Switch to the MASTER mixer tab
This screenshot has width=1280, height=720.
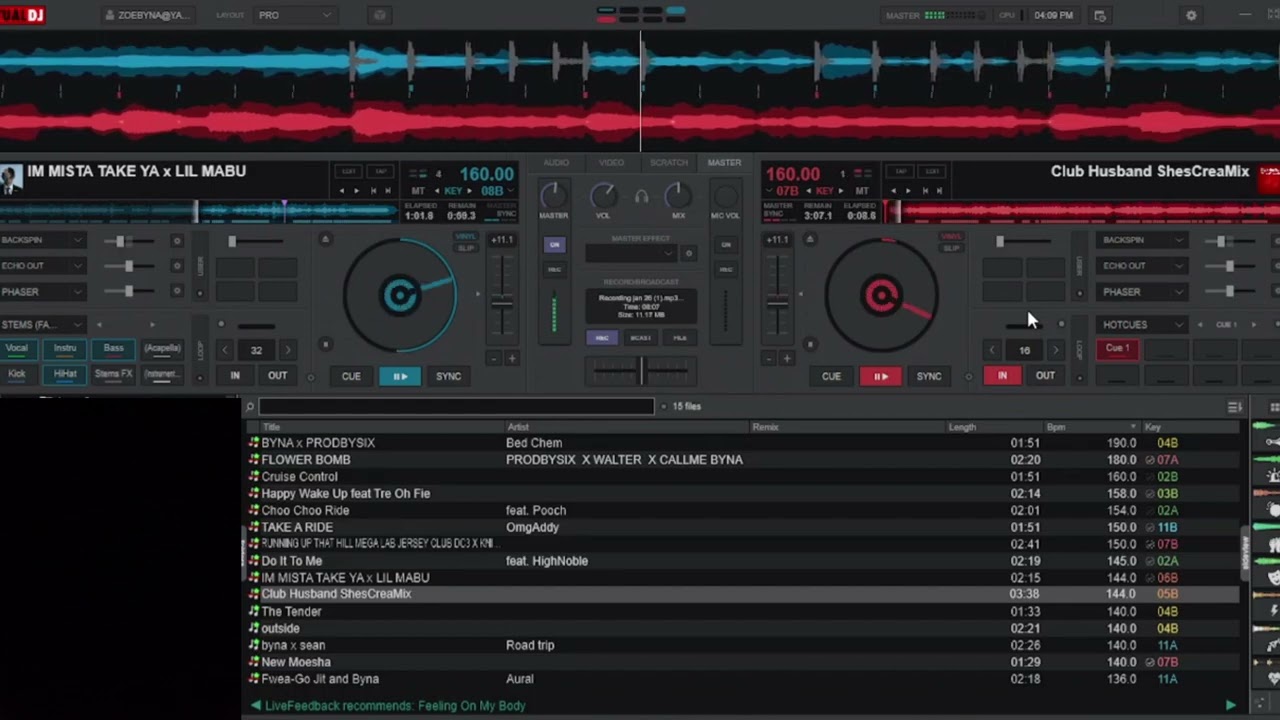[x=724, y=162]
